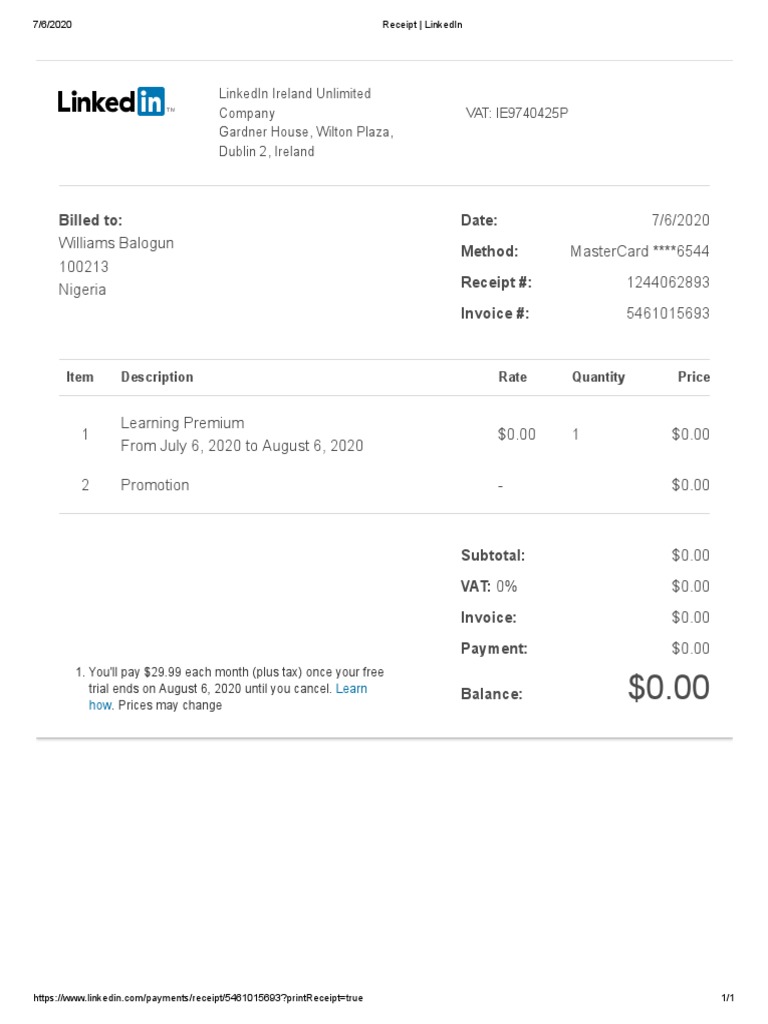Click the receipt URL in the footer

pos(198,999)
